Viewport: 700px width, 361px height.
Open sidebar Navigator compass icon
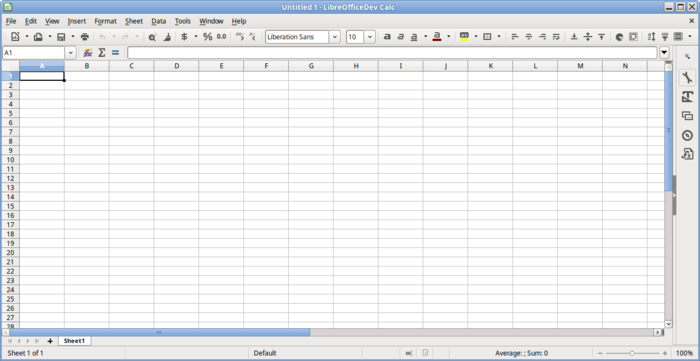click(x=687, y=135)
